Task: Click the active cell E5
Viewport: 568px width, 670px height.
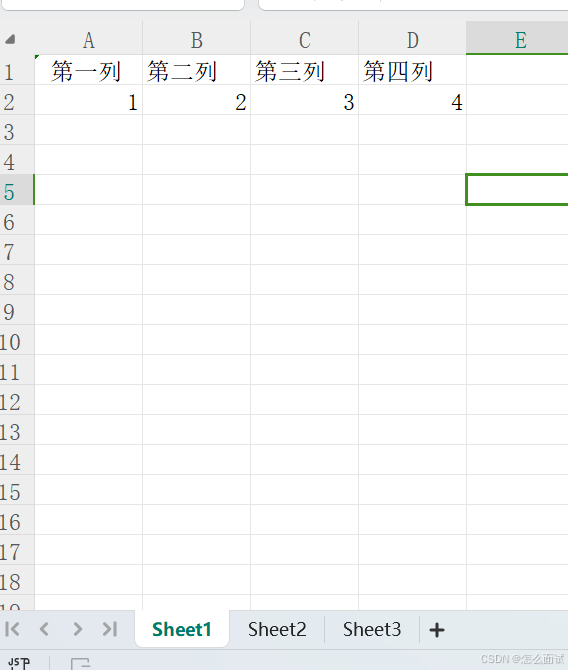Action: 517,190
